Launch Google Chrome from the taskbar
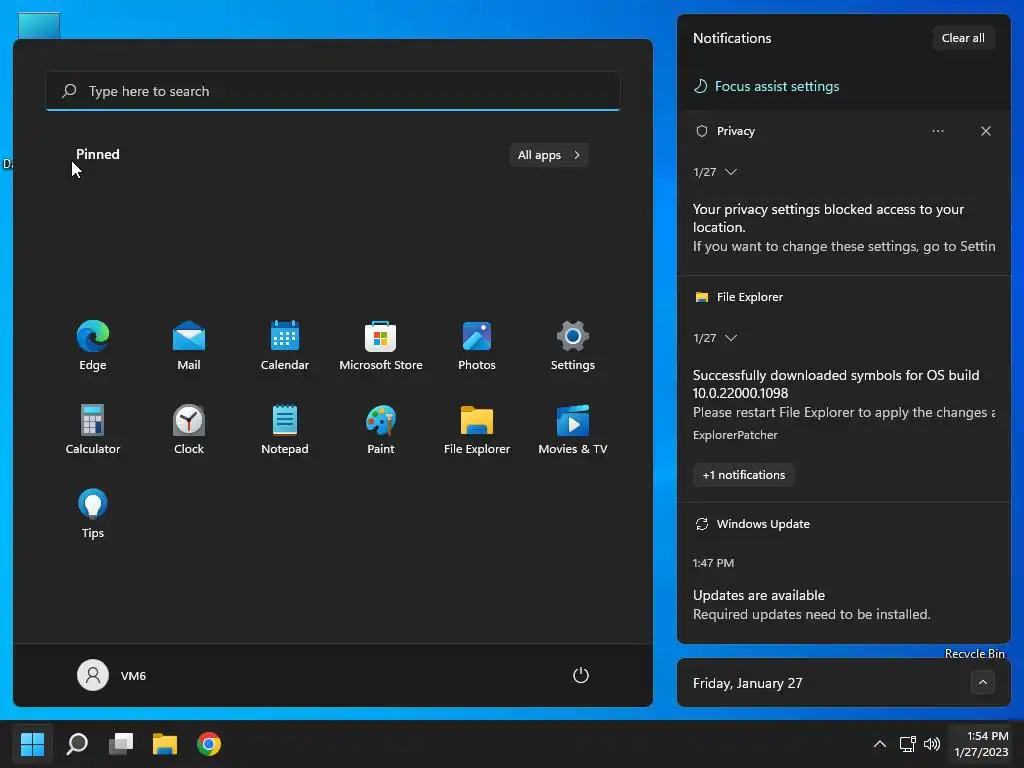Image resolution: width=1024 pixels, height=768 pixels. point(209,743)
